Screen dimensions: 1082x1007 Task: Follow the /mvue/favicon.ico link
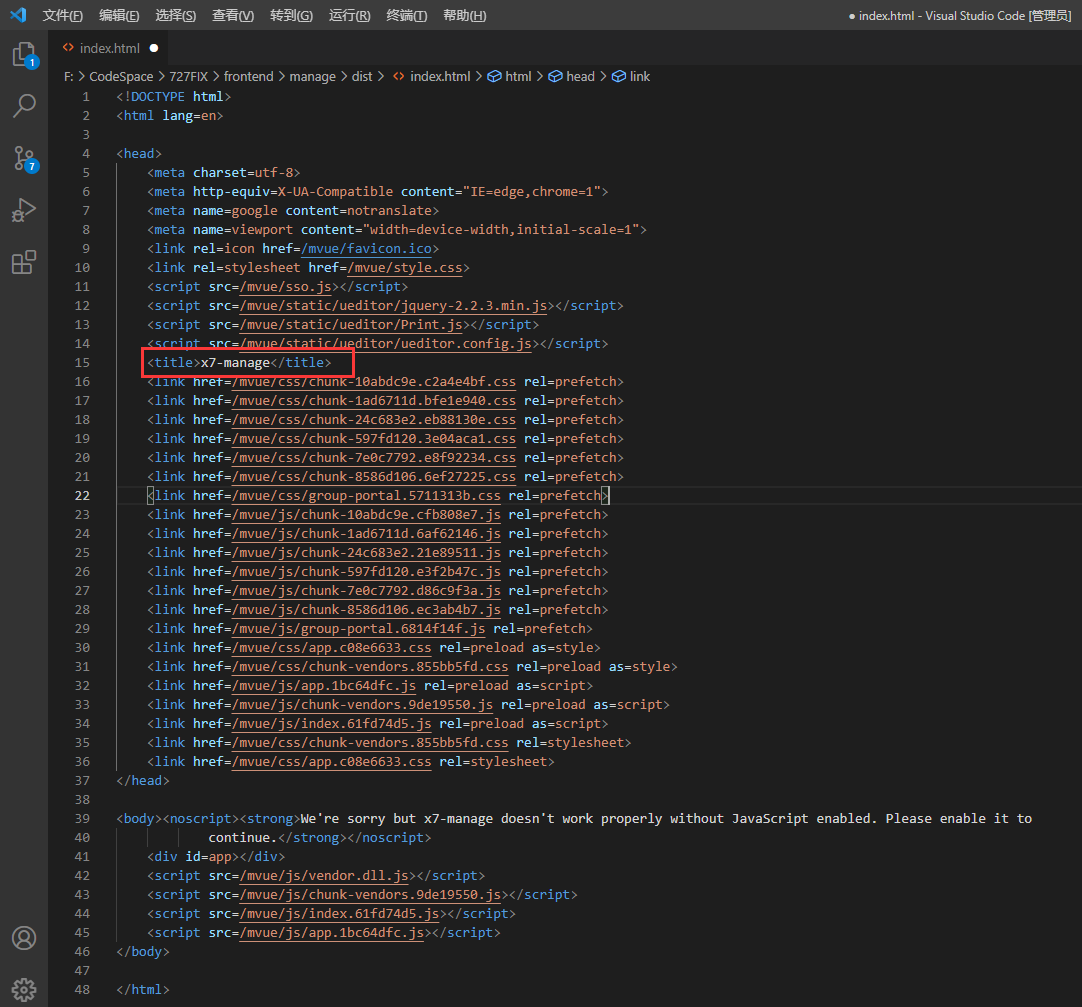(366, 248)
